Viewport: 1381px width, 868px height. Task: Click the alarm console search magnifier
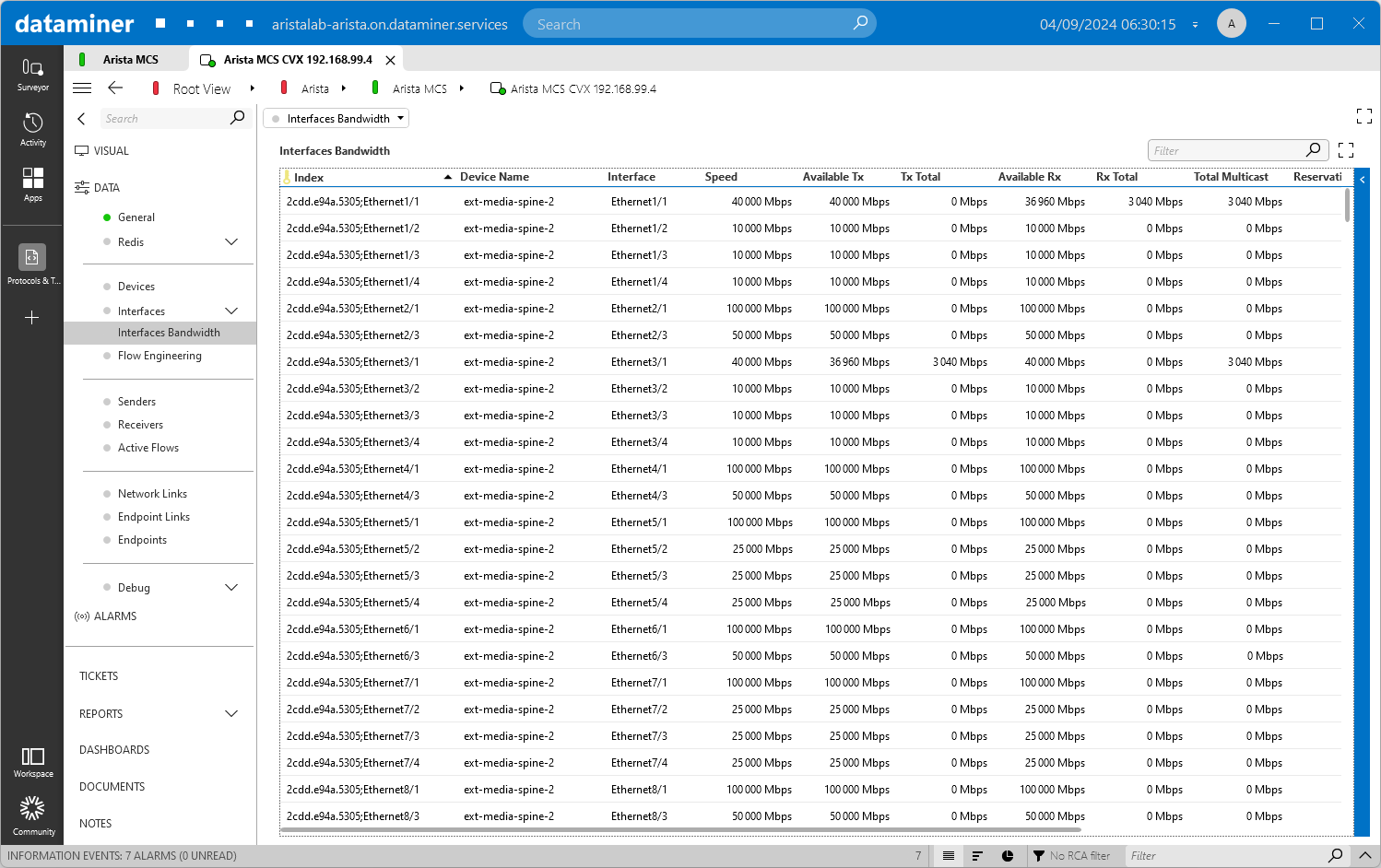[1335, 856]
